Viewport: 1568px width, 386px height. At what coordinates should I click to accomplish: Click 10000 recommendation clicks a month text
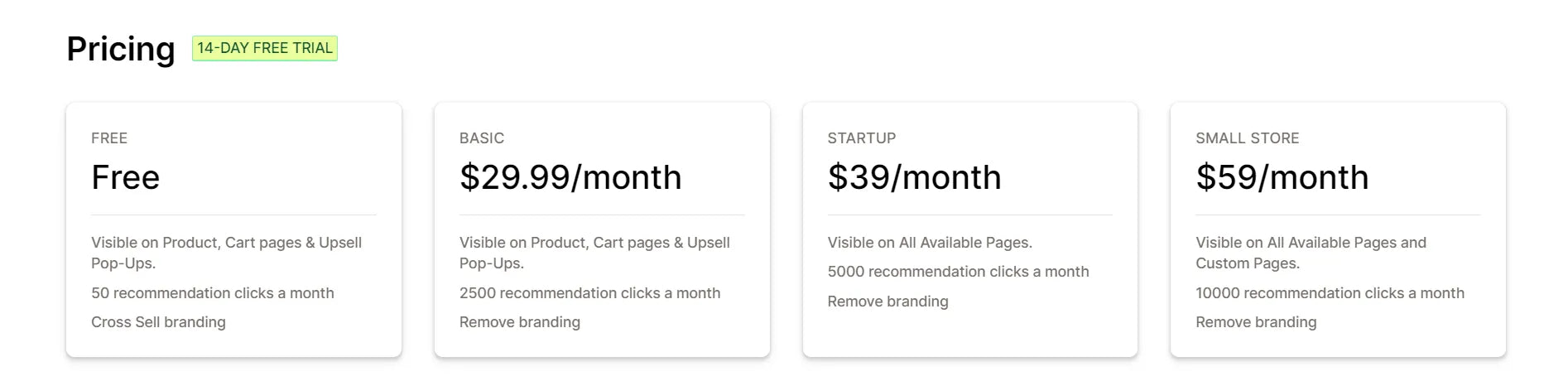tap(1330, 293)
